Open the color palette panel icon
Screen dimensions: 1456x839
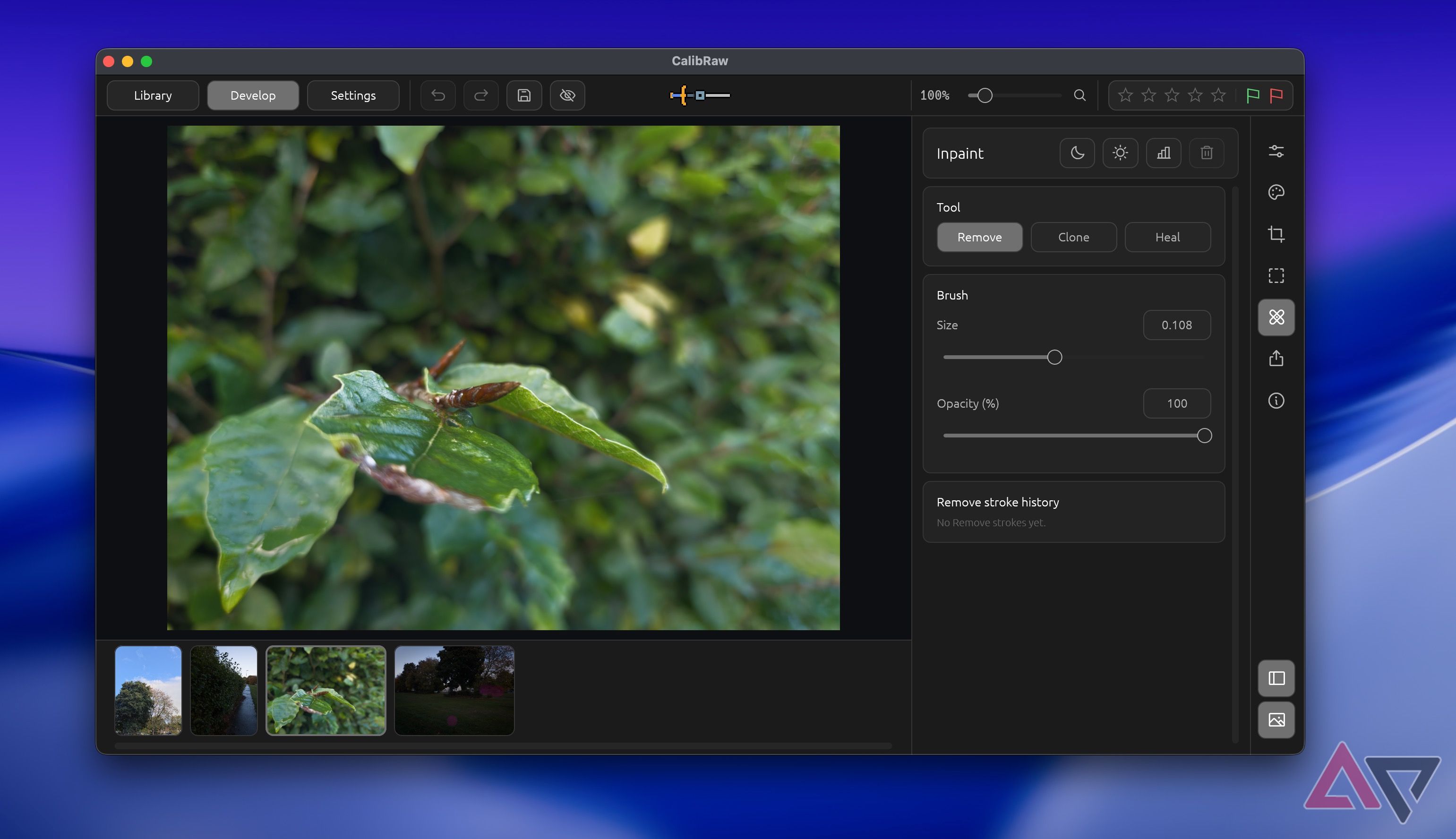tap(1276, 192)
